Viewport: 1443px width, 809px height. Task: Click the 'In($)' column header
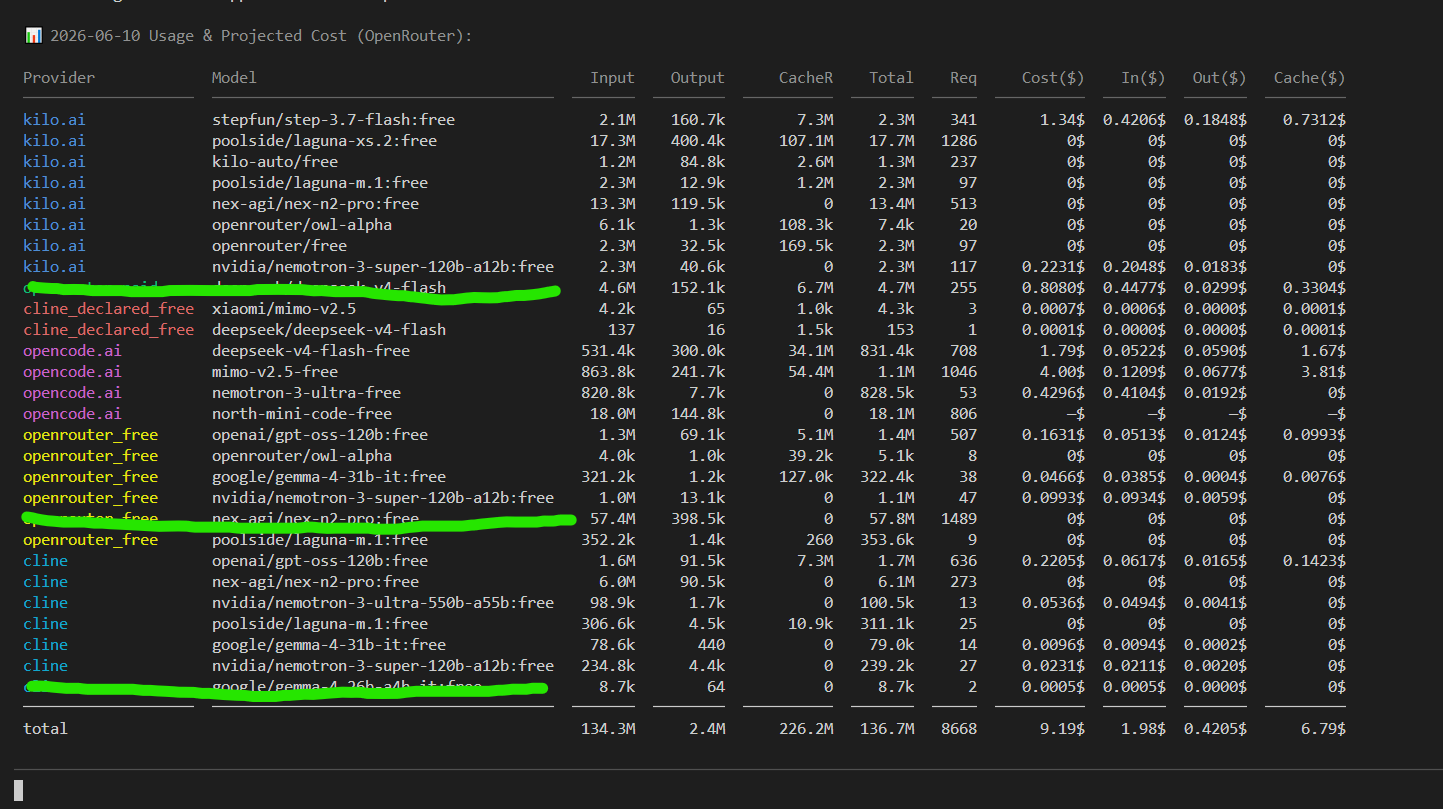1142,78
